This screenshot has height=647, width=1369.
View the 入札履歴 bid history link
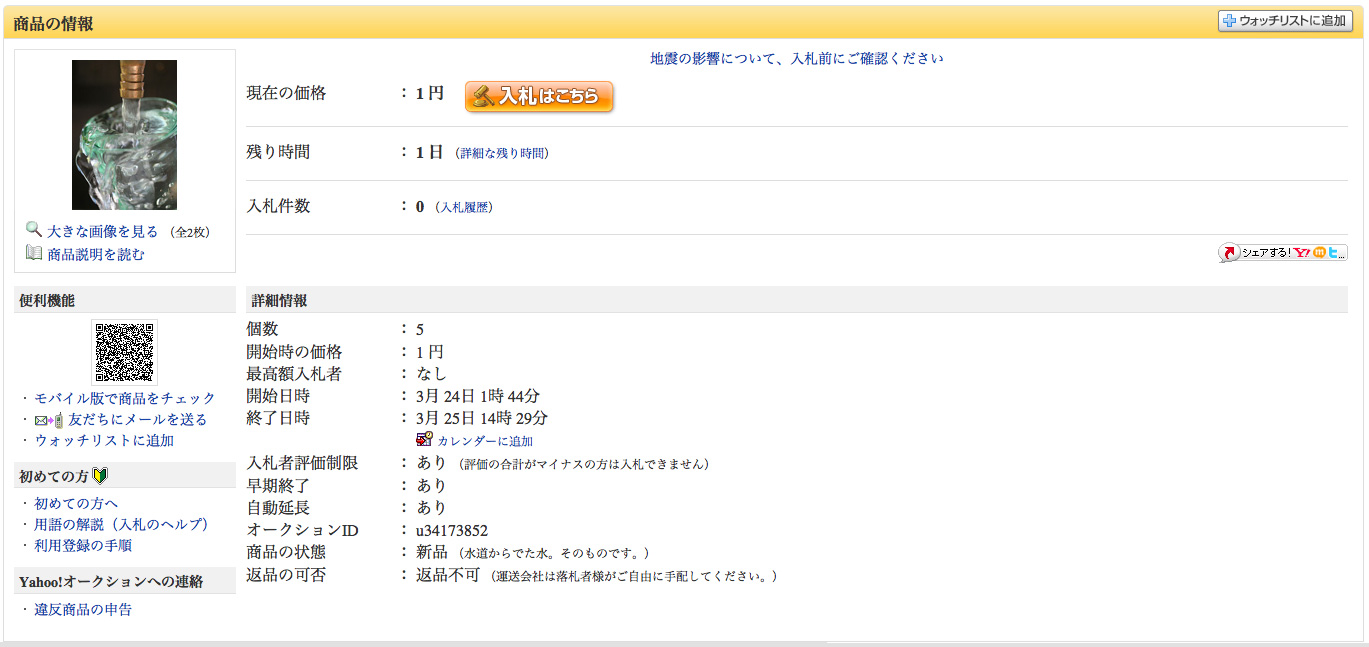click(464, 208)
